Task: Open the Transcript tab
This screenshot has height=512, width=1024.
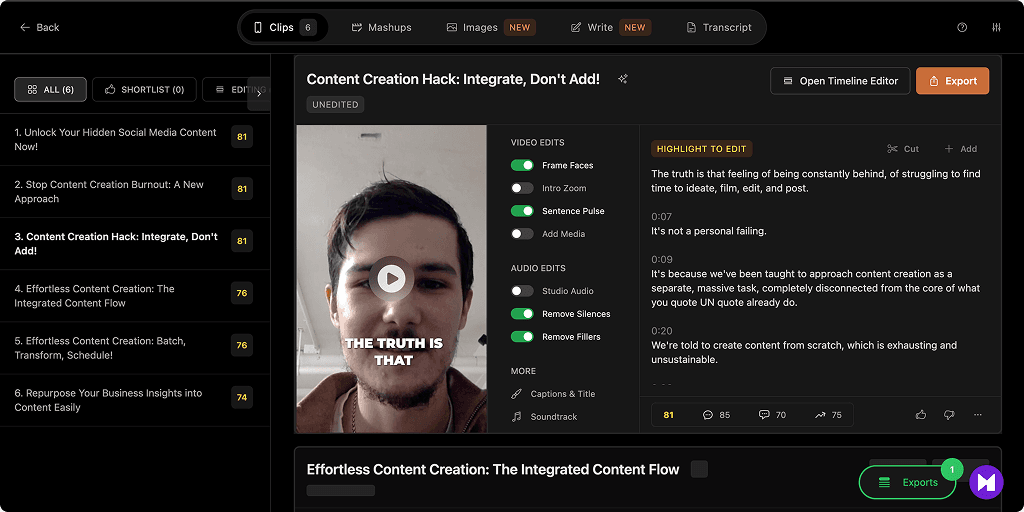Action: (719, 27)
